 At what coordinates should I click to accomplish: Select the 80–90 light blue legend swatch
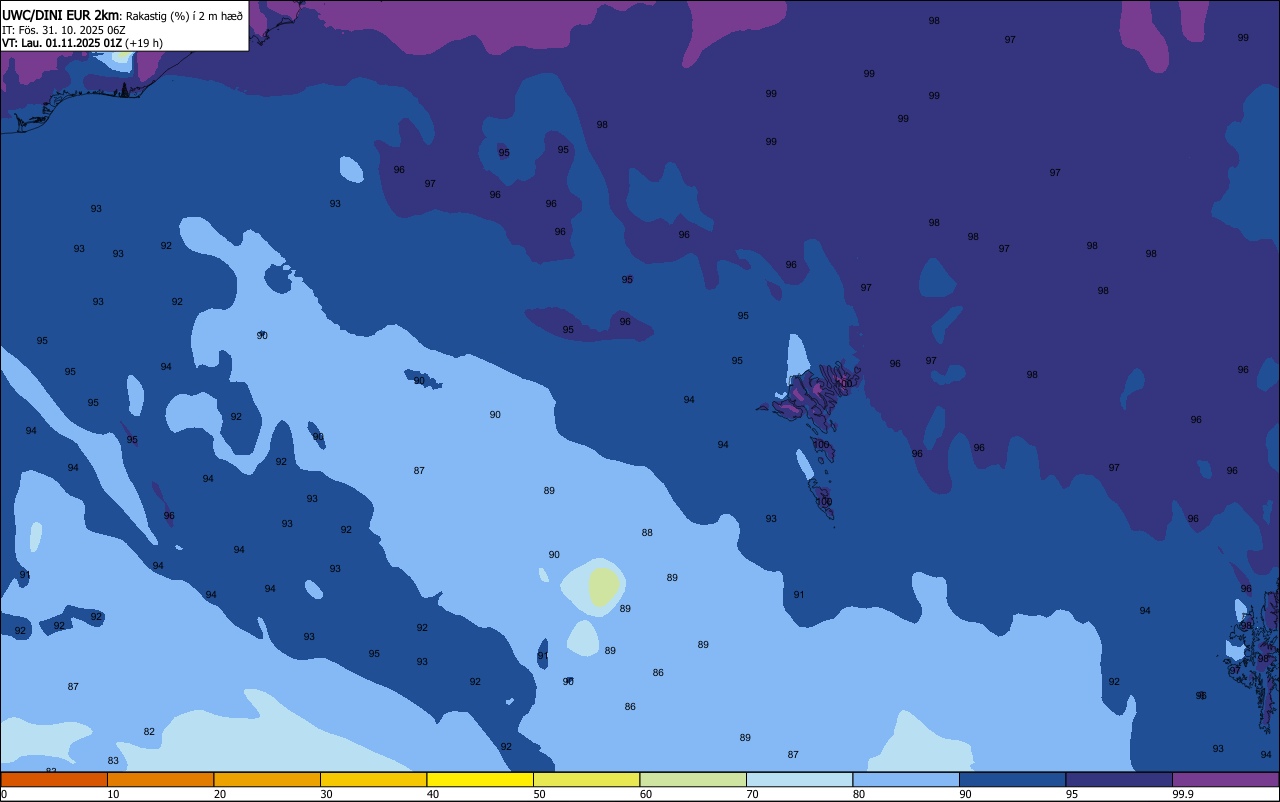click(x=906, y=779)
